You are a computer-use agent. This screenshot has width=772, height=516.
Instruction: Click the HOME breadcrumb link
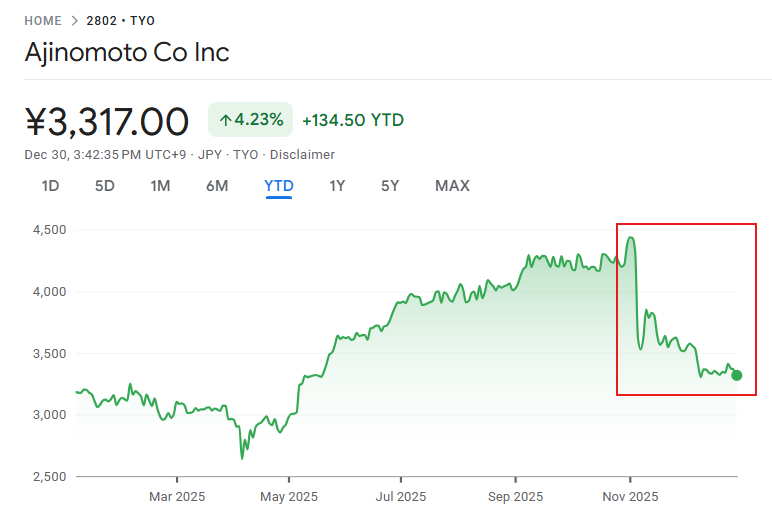point(43,20)
